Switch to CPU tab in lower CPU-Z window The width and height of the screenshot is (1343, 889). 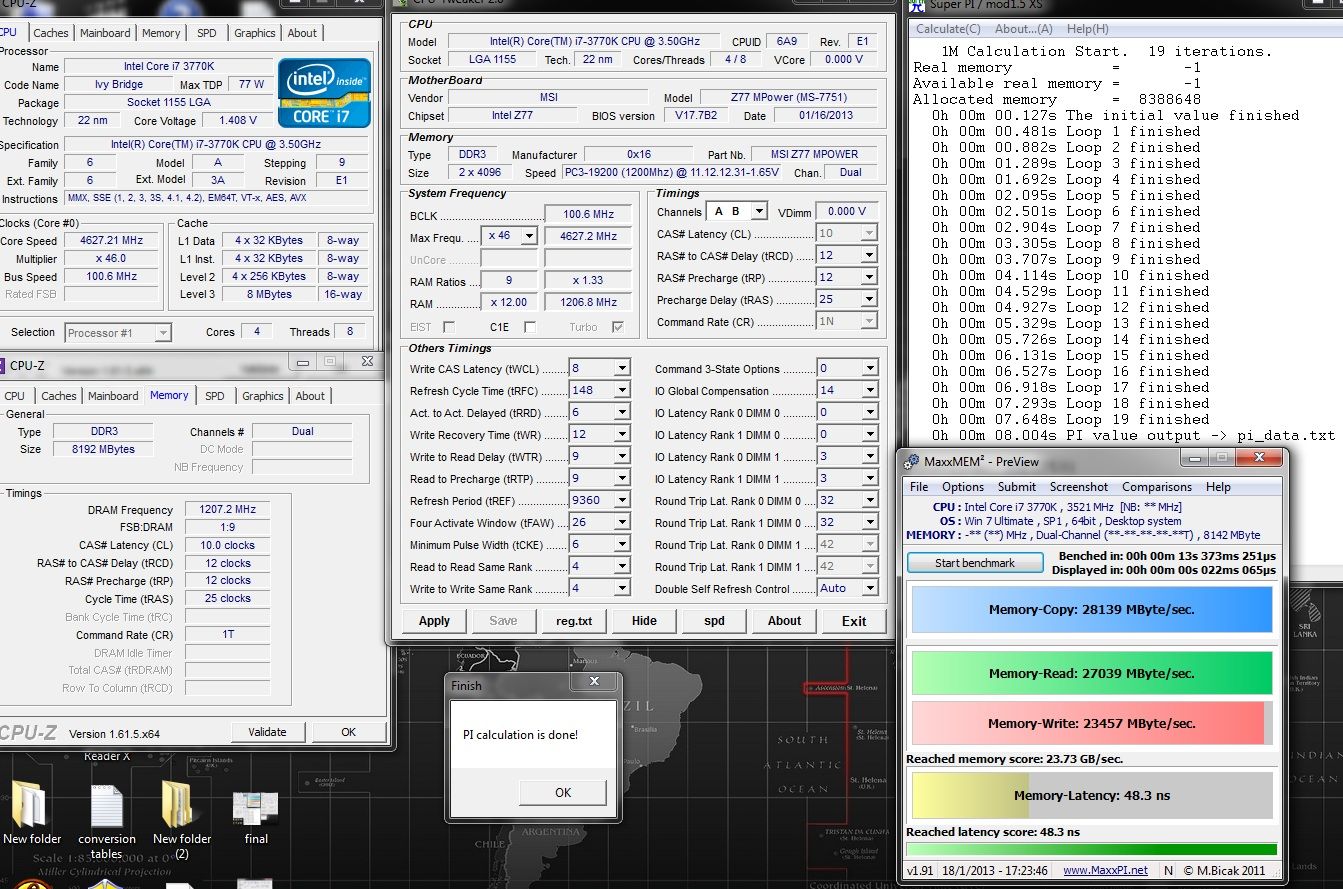coord(15,396)
